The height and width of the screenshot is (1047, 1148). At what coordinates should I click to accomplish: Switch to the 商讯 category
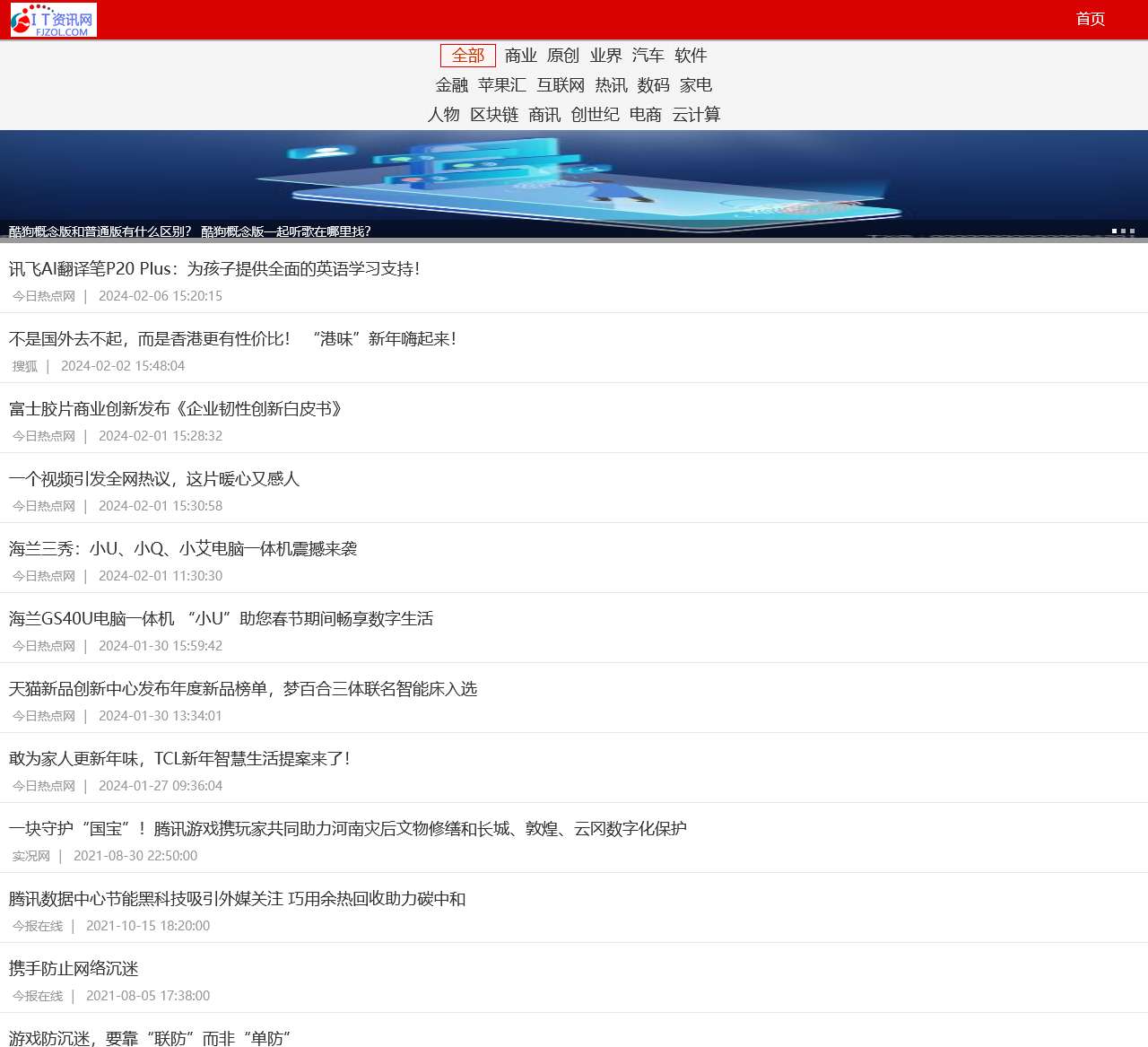pos(544,115)
